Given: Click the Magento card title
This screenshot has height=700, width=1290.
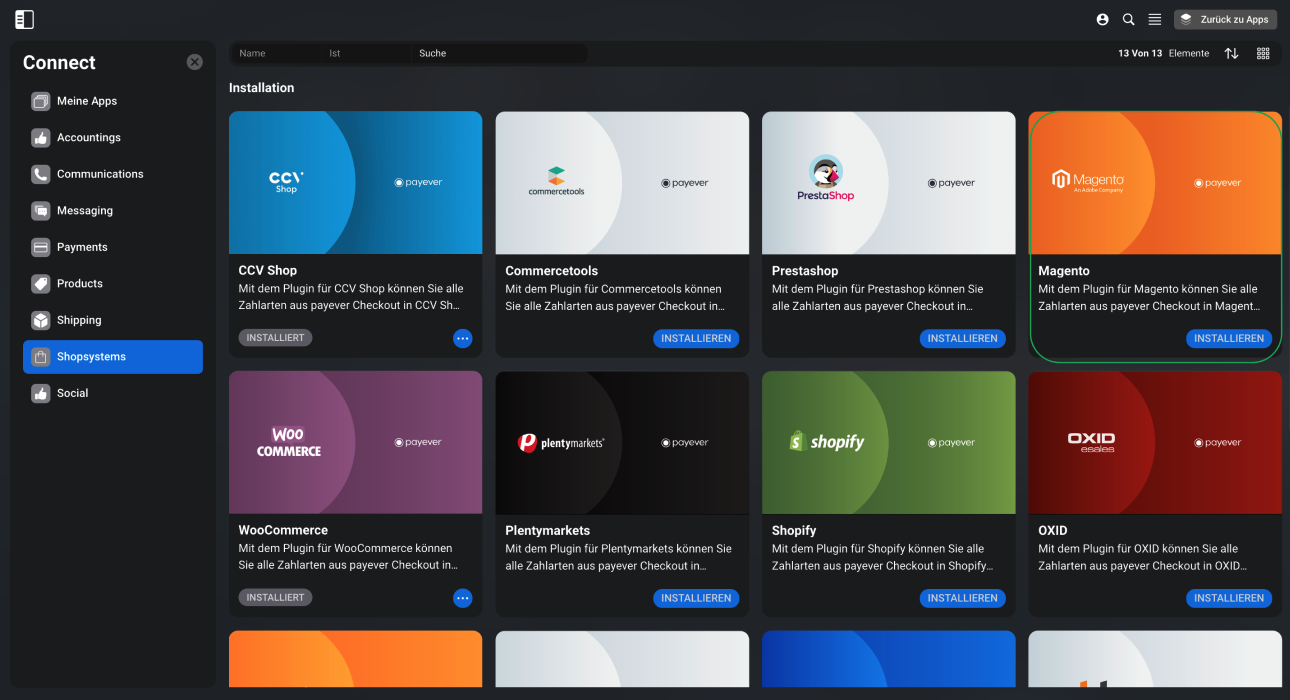Looking at the screenshot, I should click(1064, 270).
